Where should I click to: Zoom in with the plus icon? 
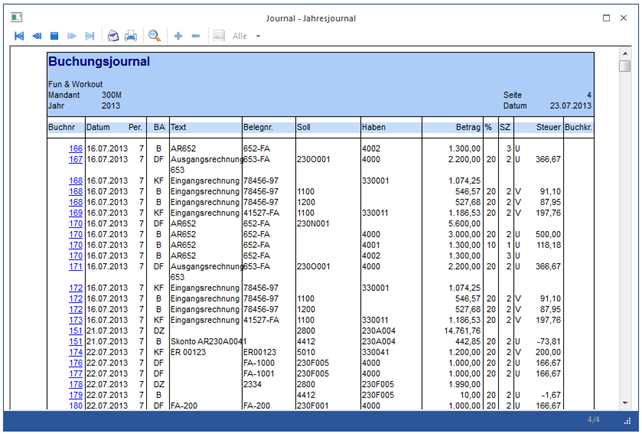tap(179, 36)
